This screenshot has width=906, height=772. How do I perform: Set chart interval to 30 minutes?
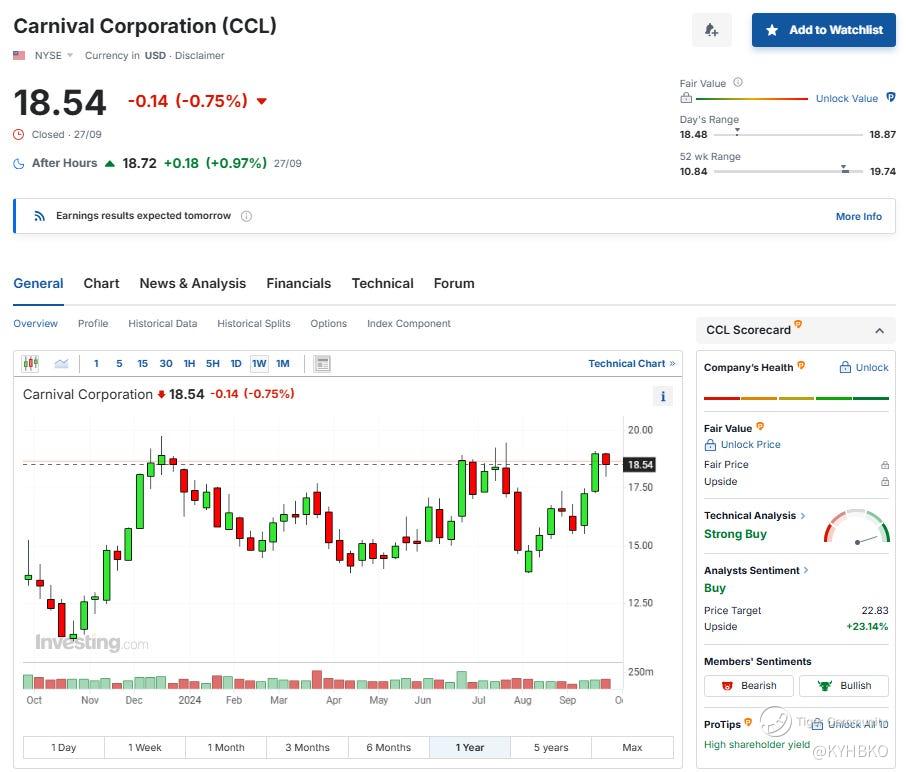click(166, 363)
